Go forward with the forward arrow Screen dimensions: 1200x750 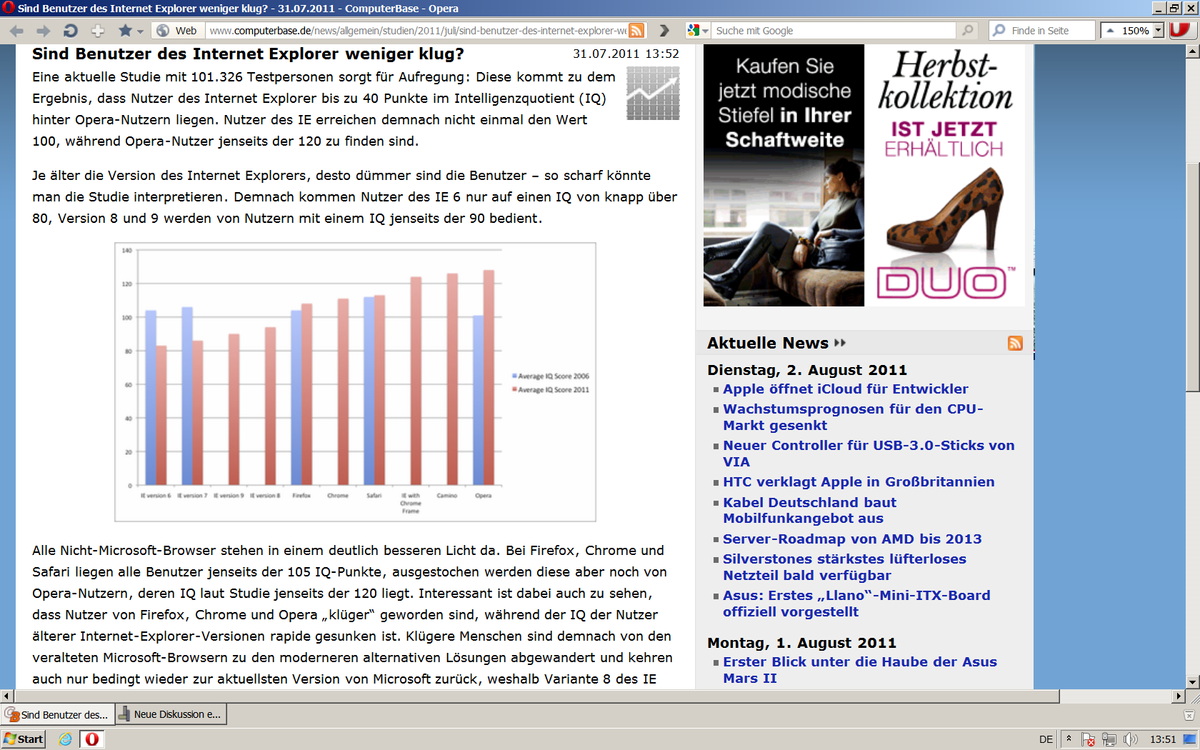pos(43,31)
